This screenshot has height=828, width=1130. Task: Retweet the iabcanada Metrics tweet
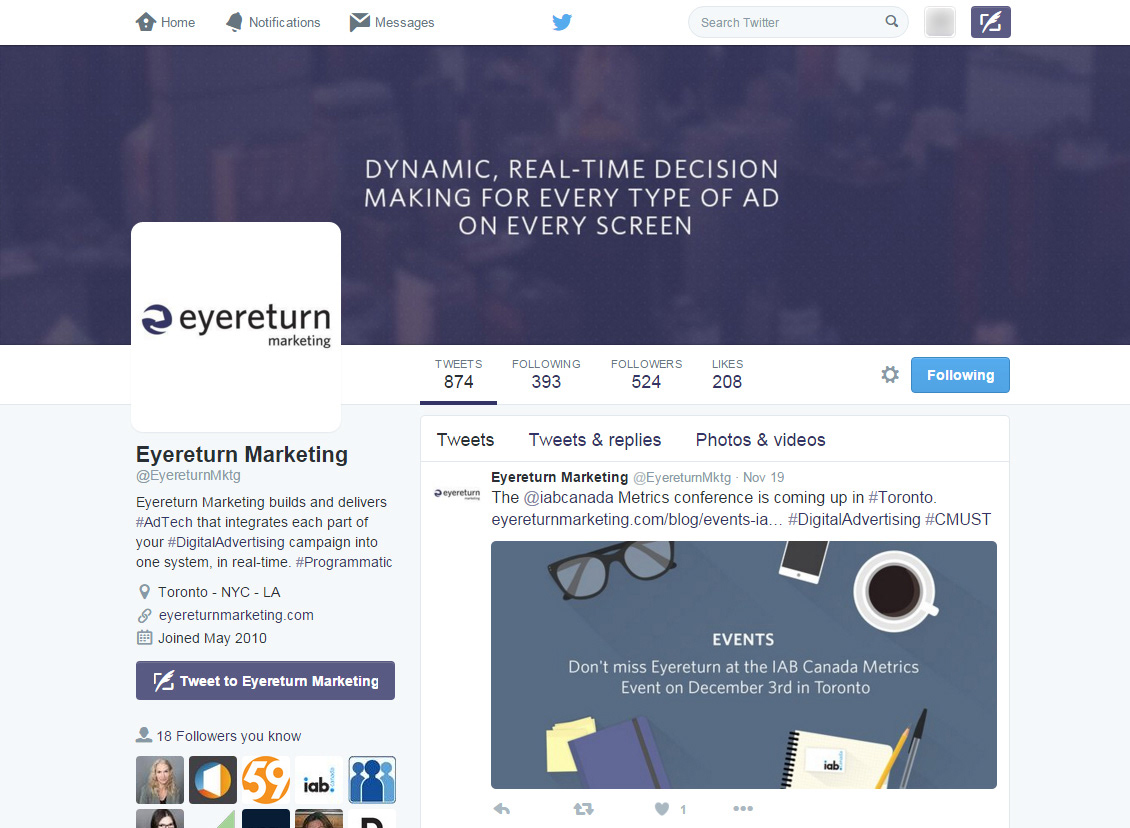583,809
